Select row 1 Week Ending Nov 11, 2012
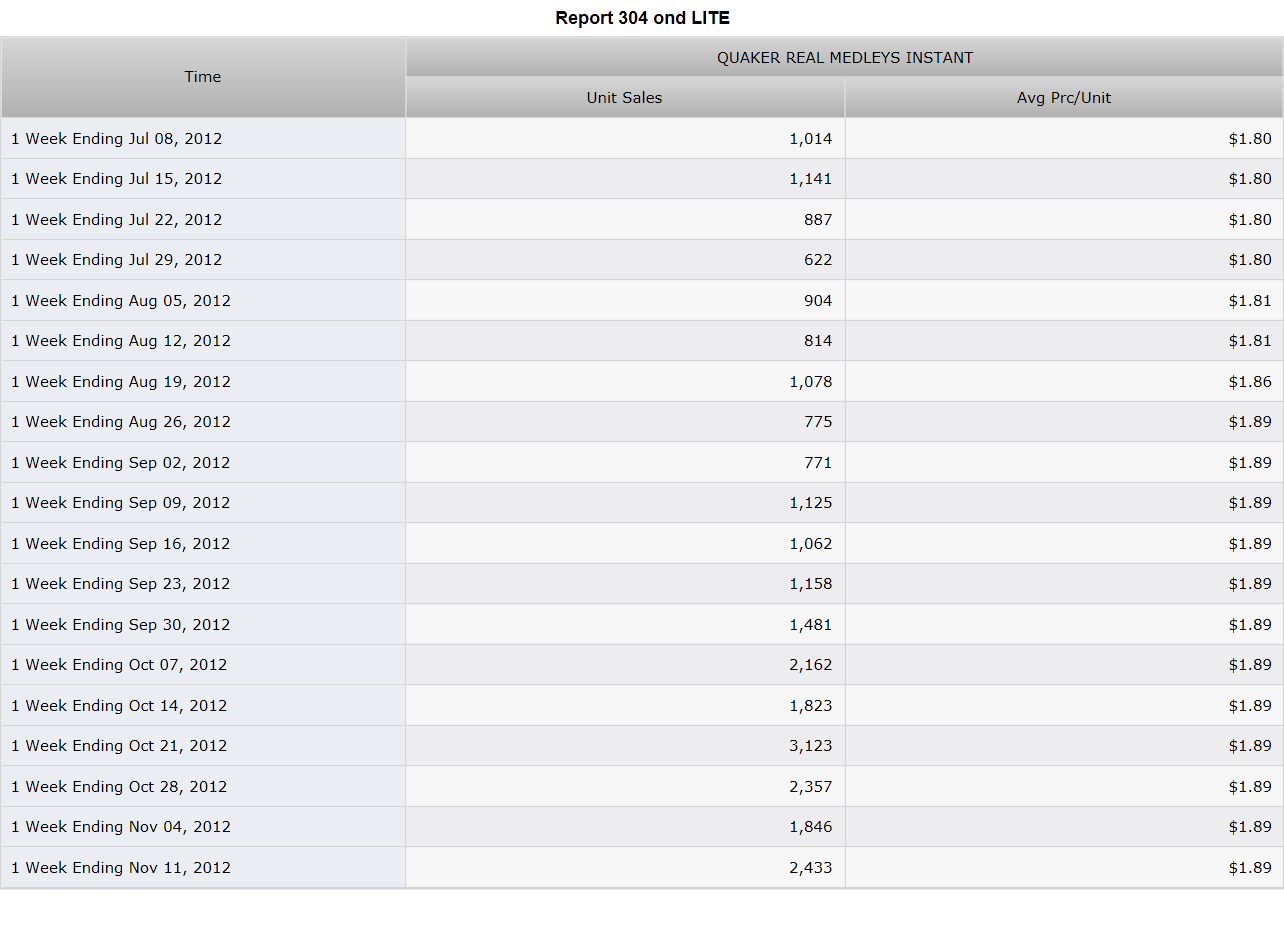The image size is (1284, 946). pyautogui.click(x=642, y=868)
